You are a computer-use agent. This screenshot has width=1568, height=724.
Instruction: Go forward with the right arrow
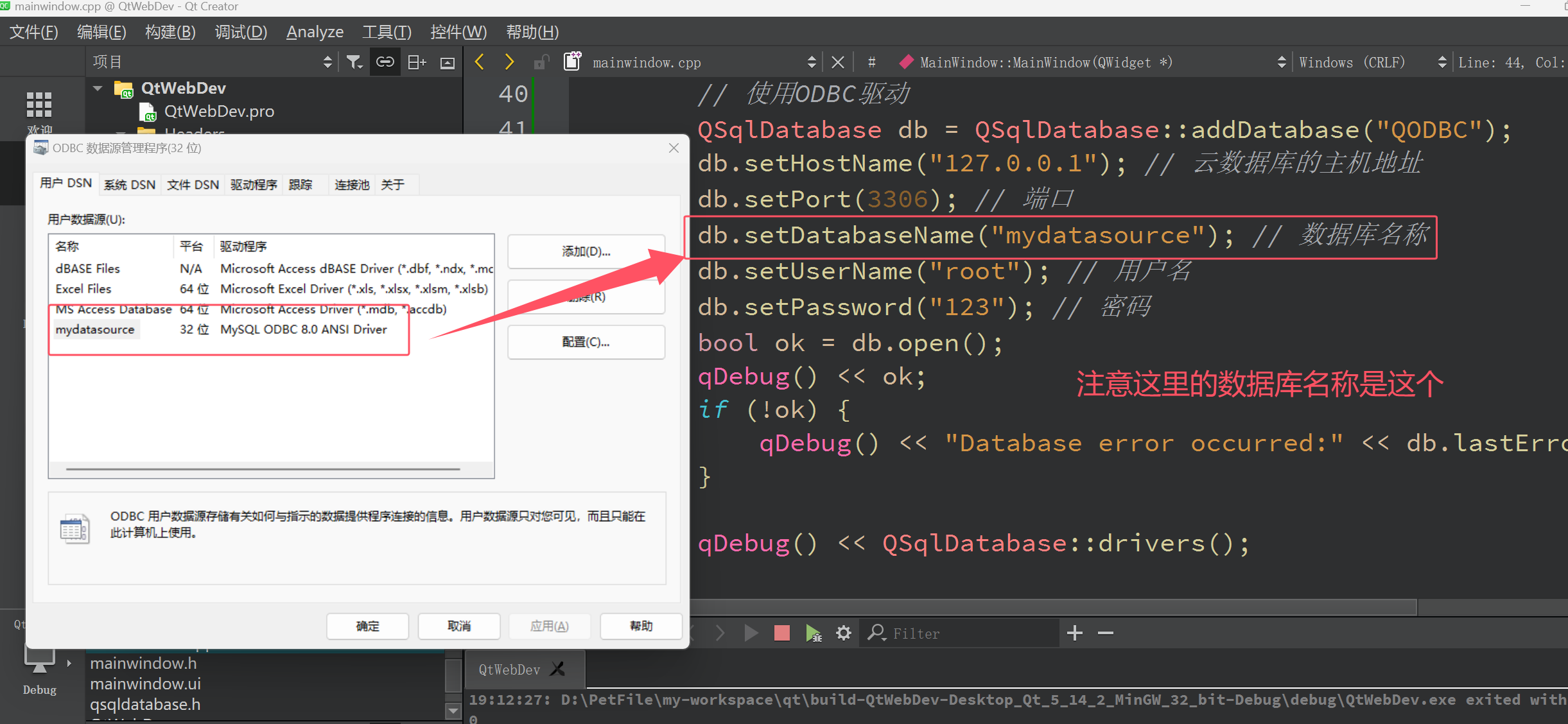509,62
